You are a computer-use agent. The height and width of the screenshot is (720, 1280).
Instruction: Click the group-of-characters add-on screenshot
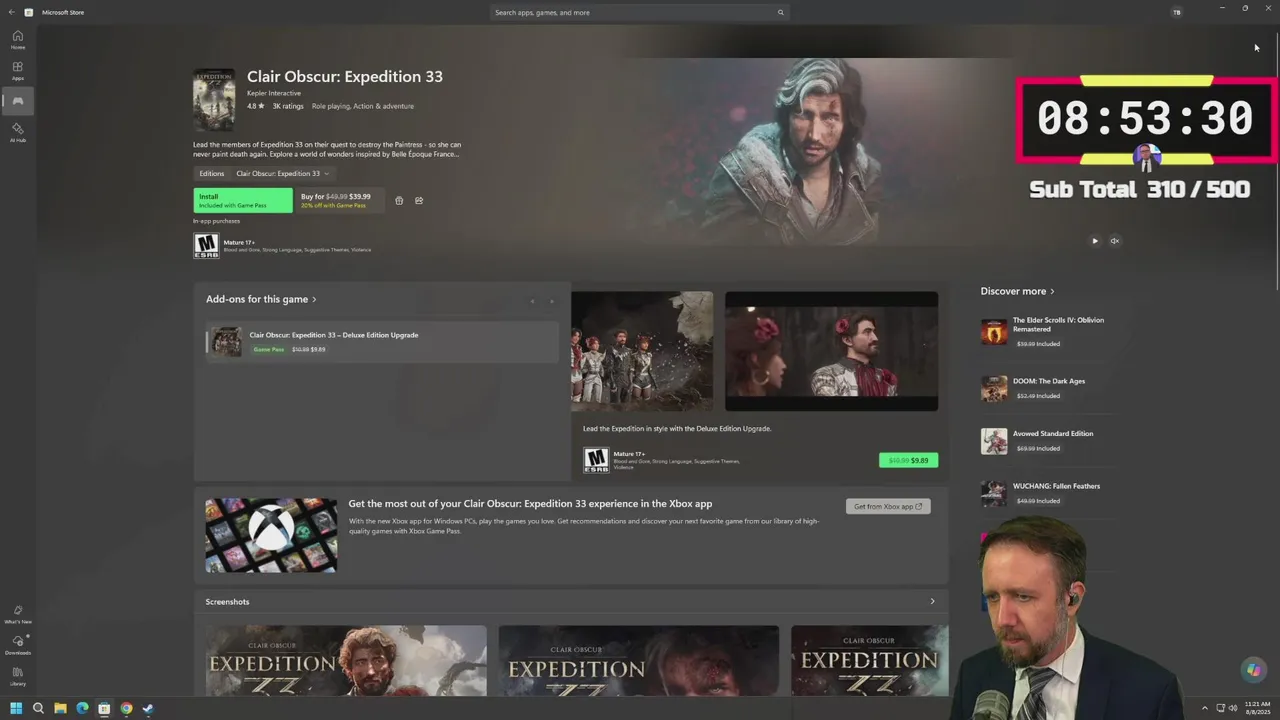pos(642,351)
